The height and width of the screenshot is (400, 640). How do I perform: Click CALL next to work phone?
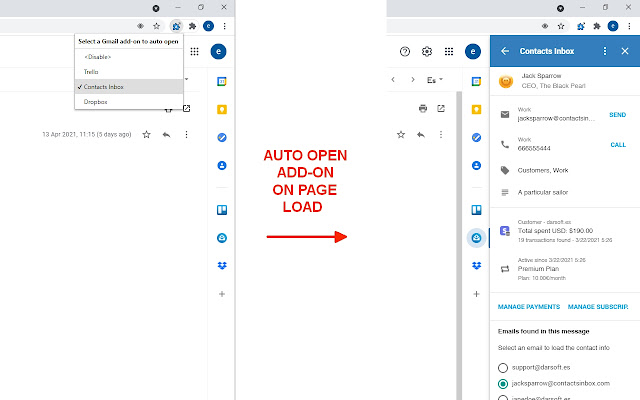click(x=618, y=144)
